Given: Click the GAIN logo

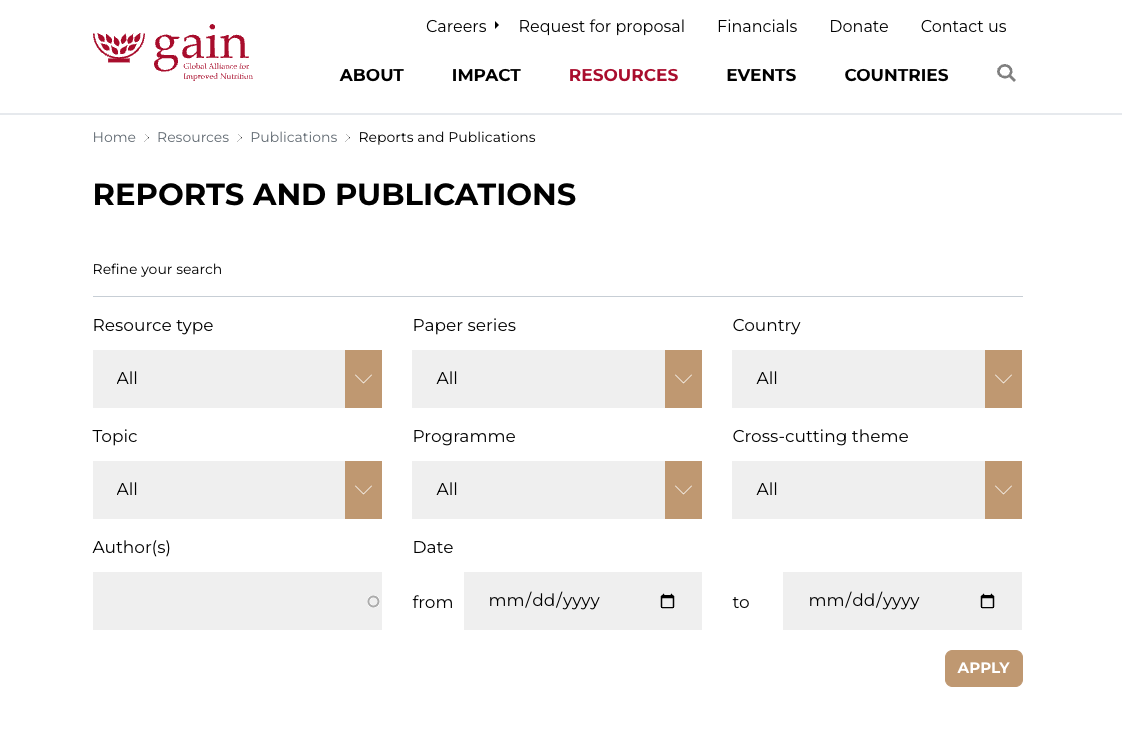Looking at the screenshot, I should (171, 51).
